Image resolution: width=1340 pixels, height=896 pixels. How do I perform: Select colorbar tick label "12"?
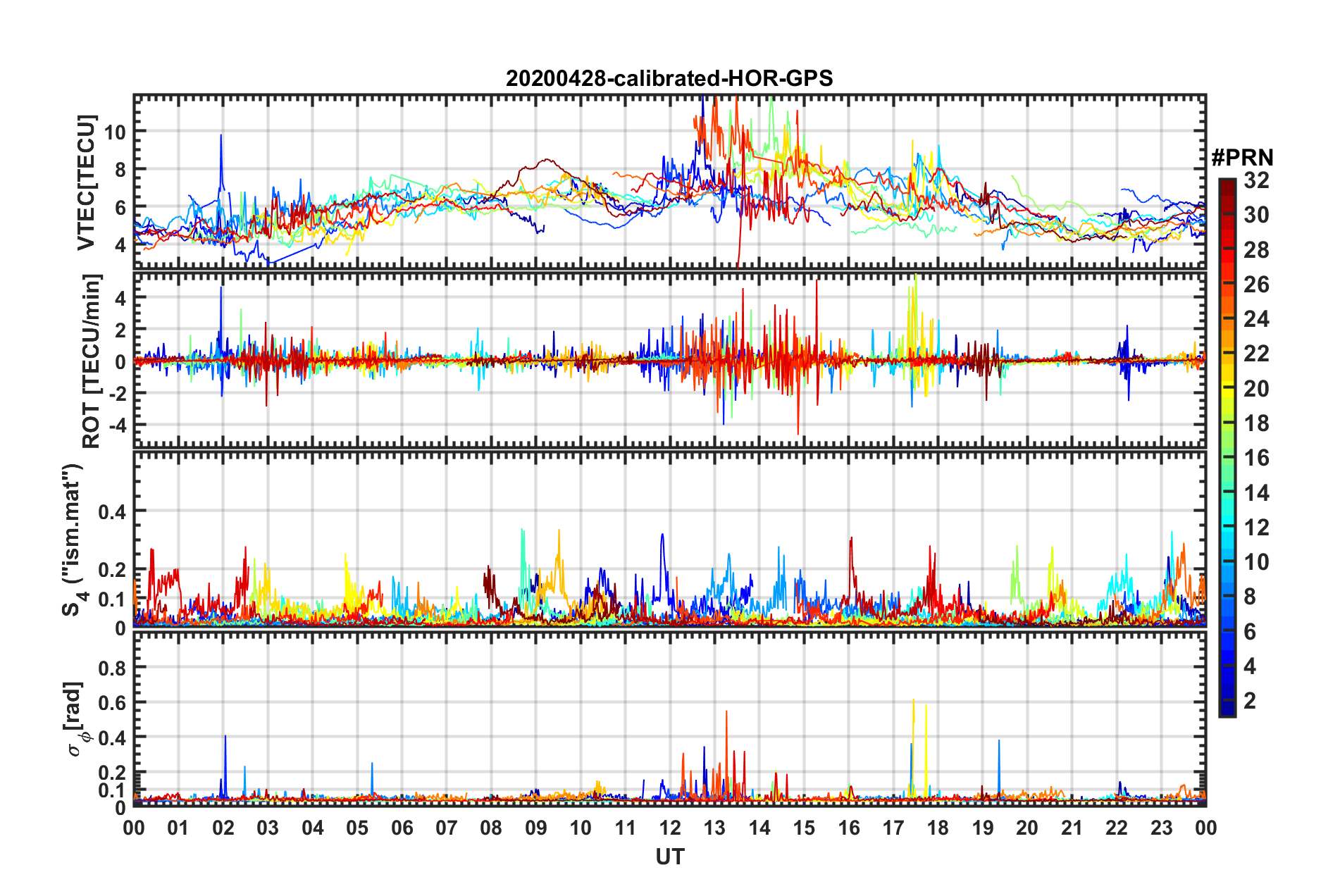[1256, 528]
